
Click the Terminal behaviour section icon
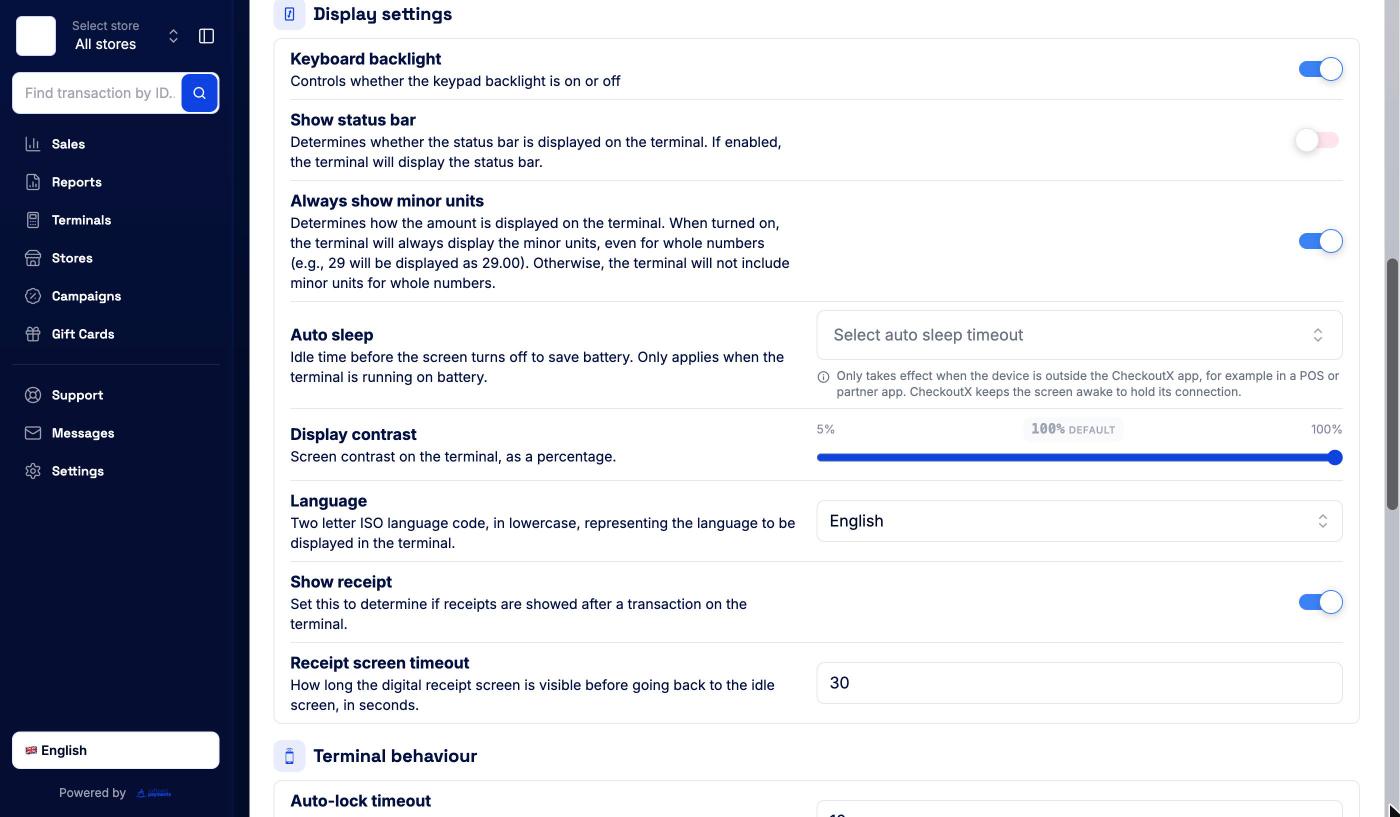click(x=289, y=756)
